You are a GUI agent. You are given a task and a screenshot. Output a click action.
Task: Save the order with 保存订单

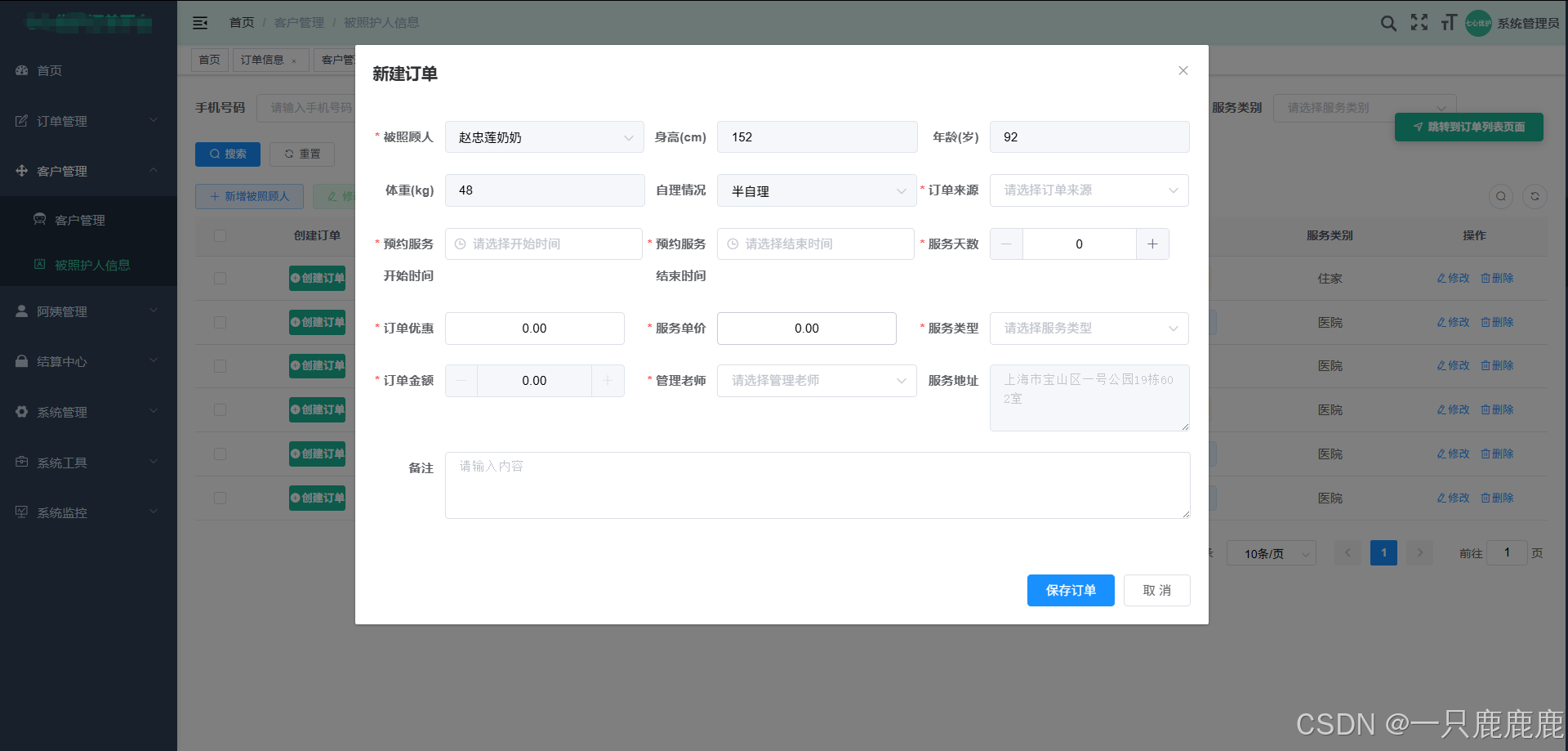(1071, 591)
